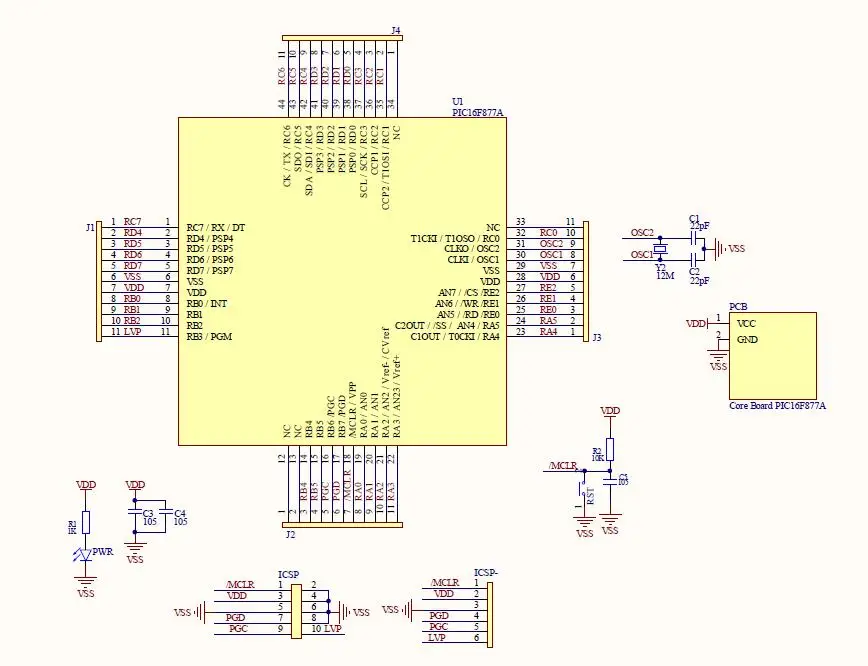Select the 'CK / TX / RC6' pin name

287,156
